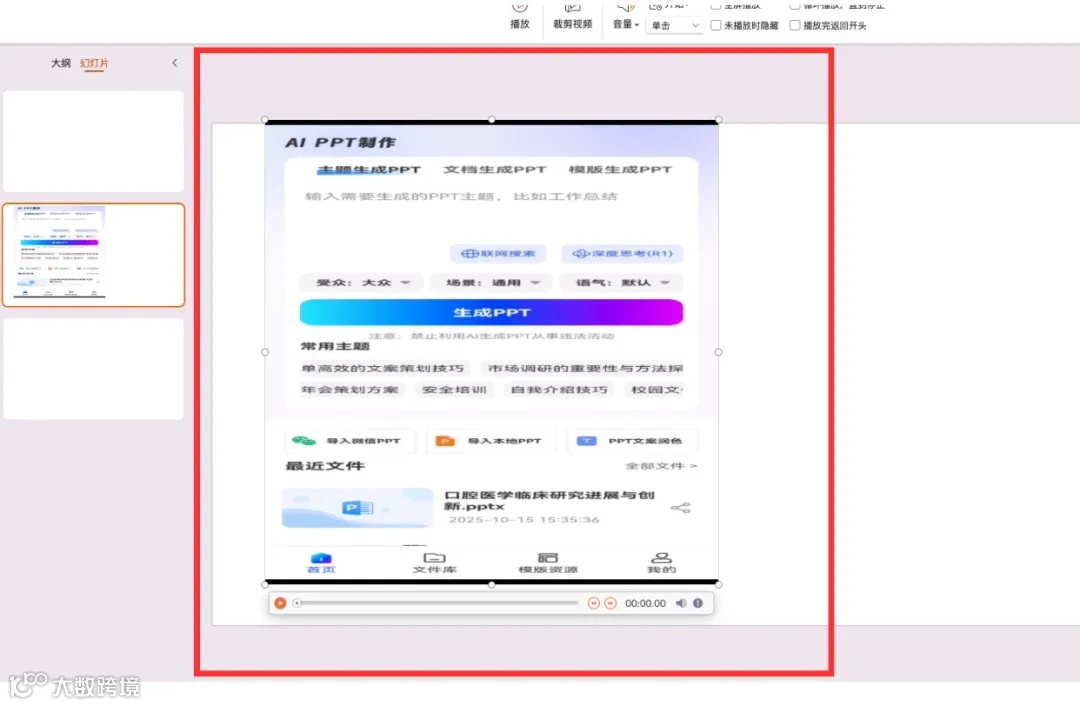The height and width of the screenshot is (706, 1080).
Task: Click the 口腔医学临床研究进展与创新.pptx file name
Action: 549,501
